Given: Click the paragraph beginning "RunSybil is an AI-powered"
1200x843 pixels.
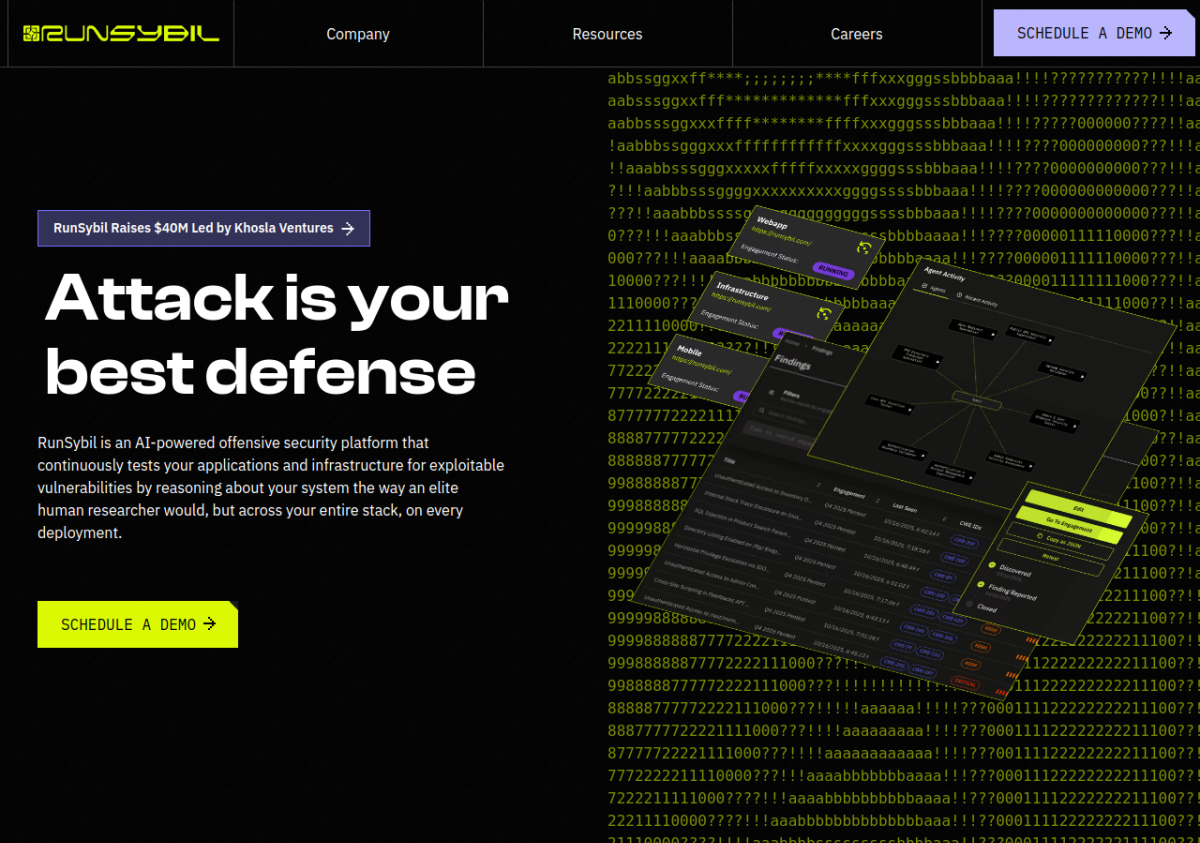Looking at the screenshot, I should (271, 487).
